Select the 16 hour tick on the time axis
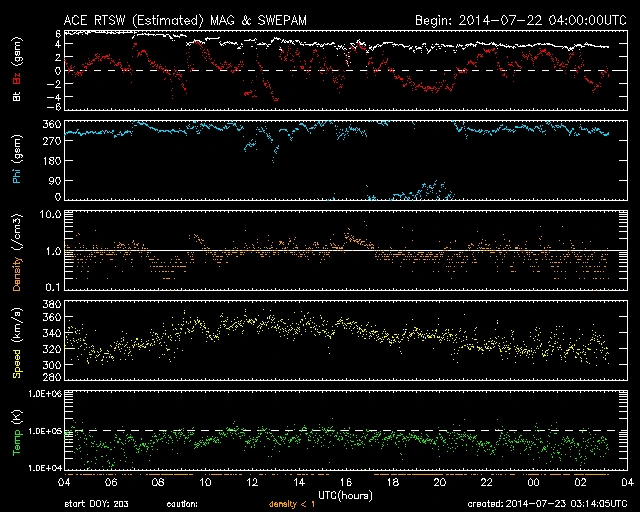Screen dimensions: 640x512 (345, 481)
